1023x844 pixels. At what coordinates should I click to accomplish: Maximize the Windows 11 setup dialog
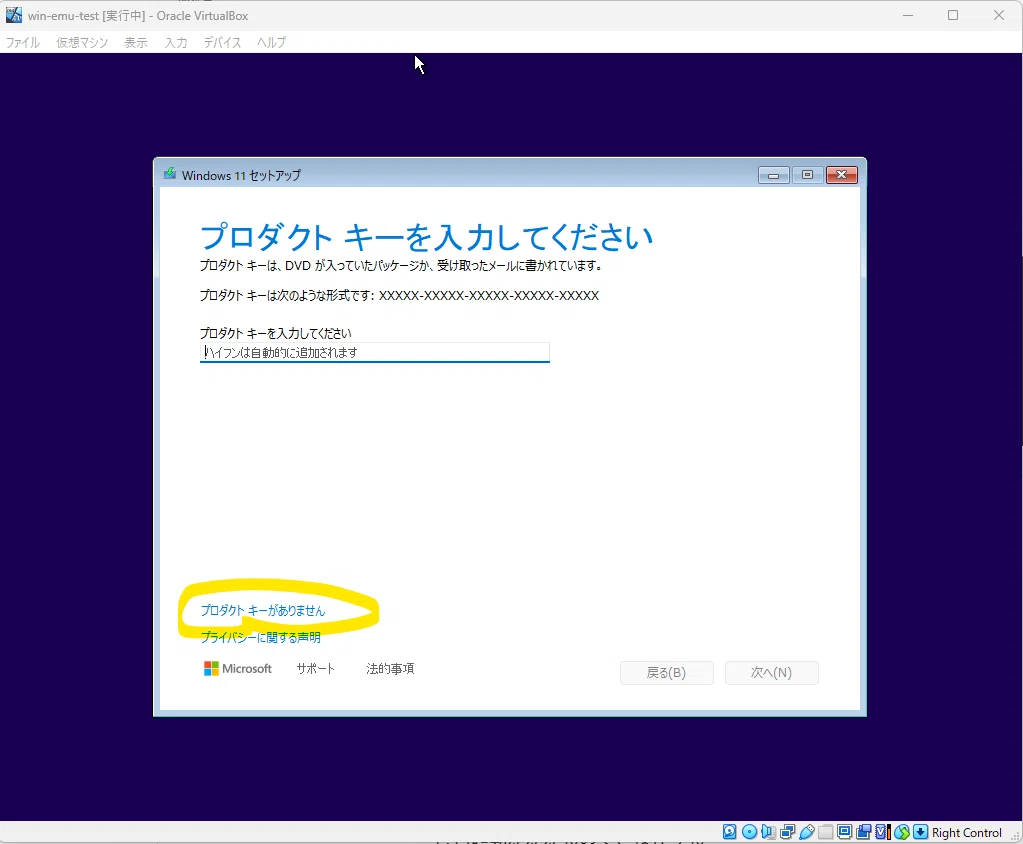pyautogui.click(x=808, y=175)
